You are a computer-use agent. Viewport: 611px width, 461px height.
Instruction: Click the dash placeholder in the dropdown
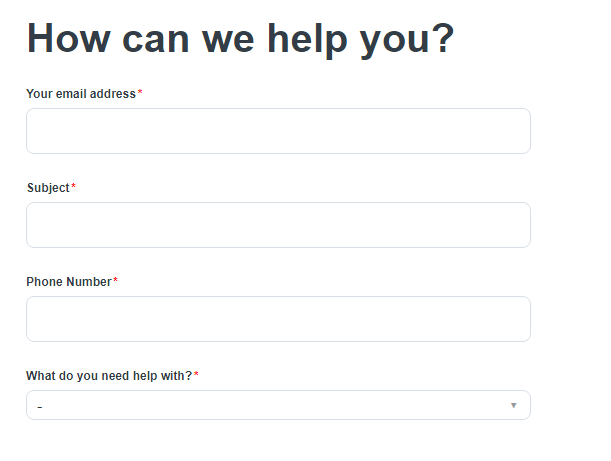tap(40, 407)
